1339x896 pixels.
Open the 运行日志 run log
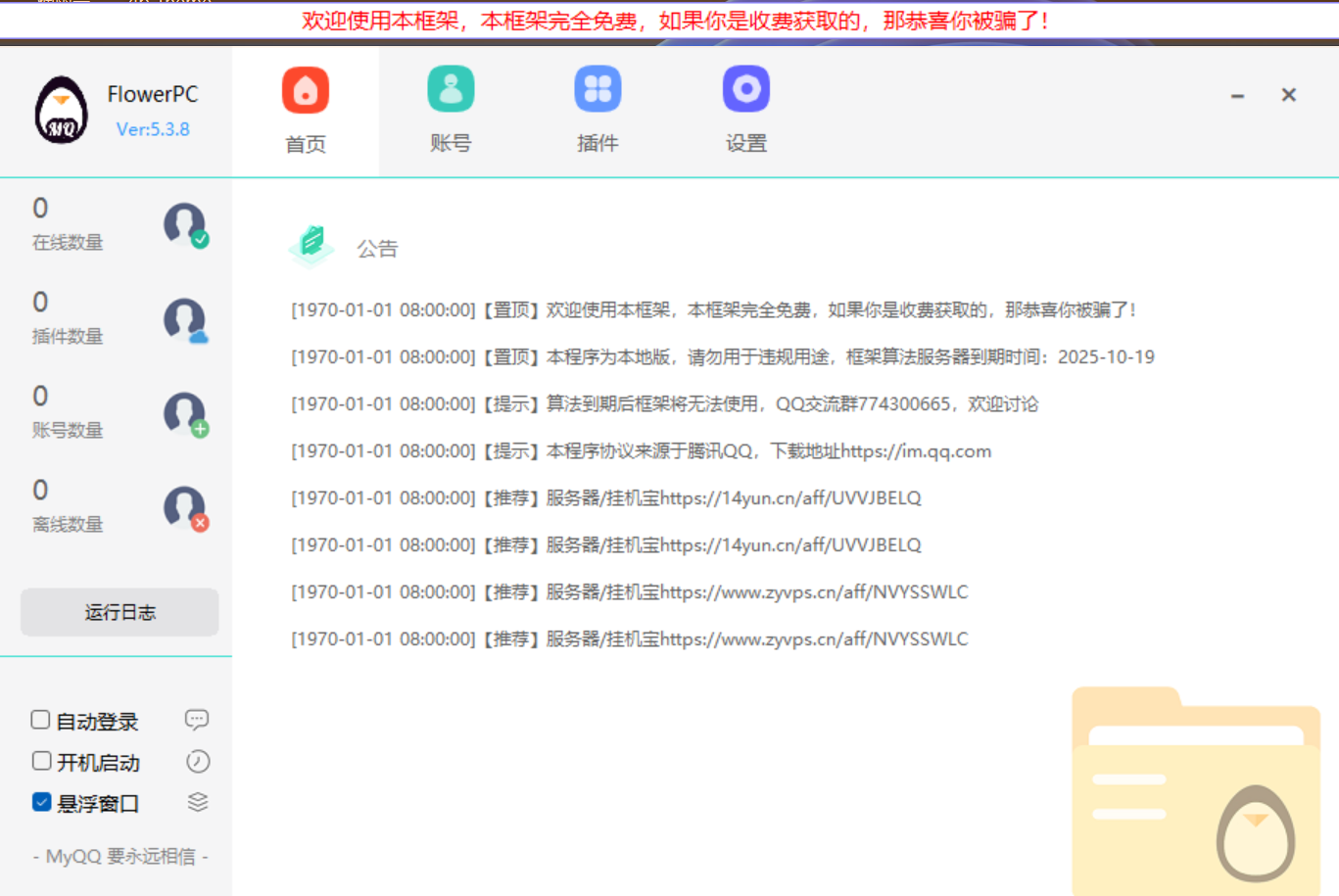pos(120,612)
